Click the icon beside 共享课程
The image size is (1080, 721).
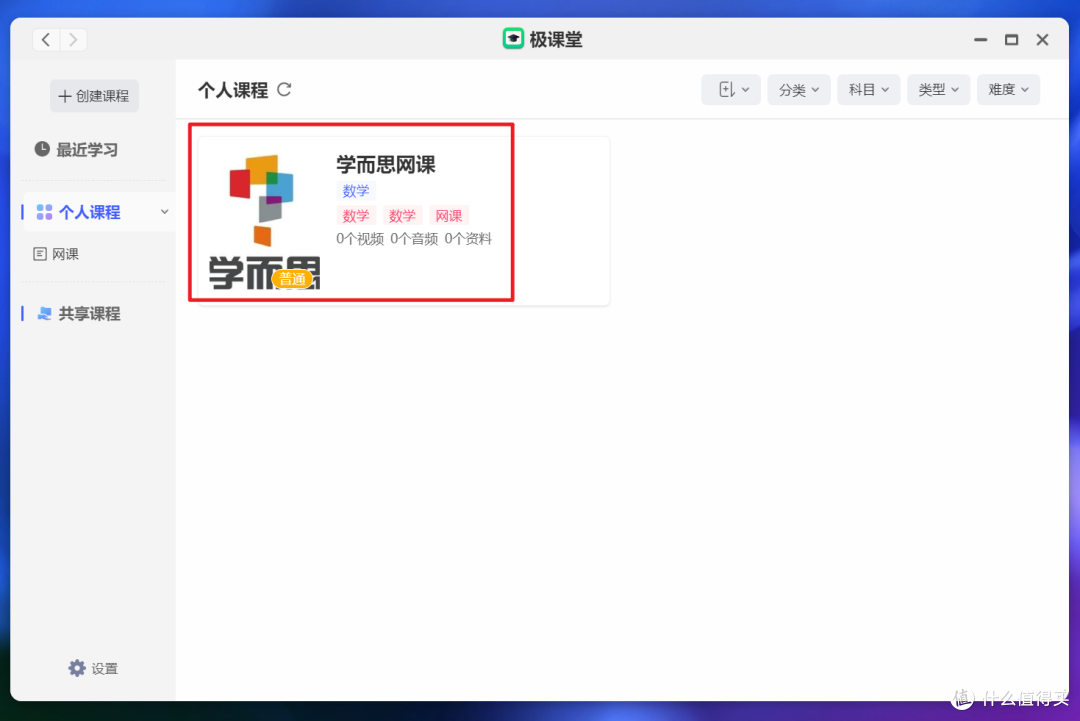pyautogui.click(x=44, y=313)
